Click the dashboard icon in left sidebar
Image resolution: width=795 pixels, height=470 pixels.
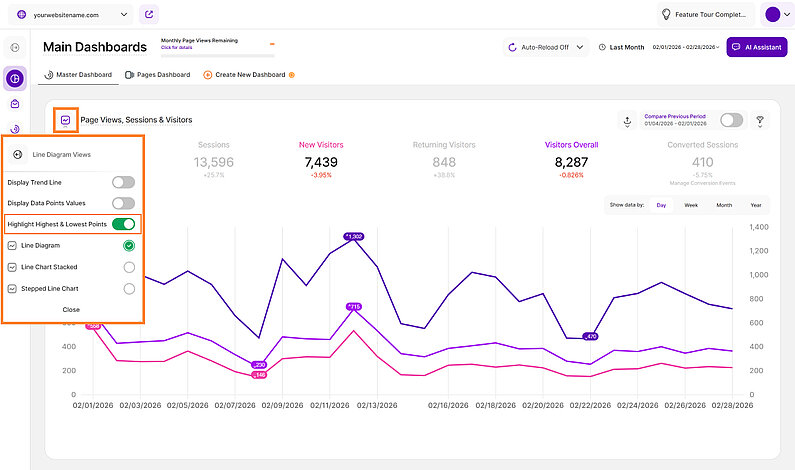[x=16, y=78]
